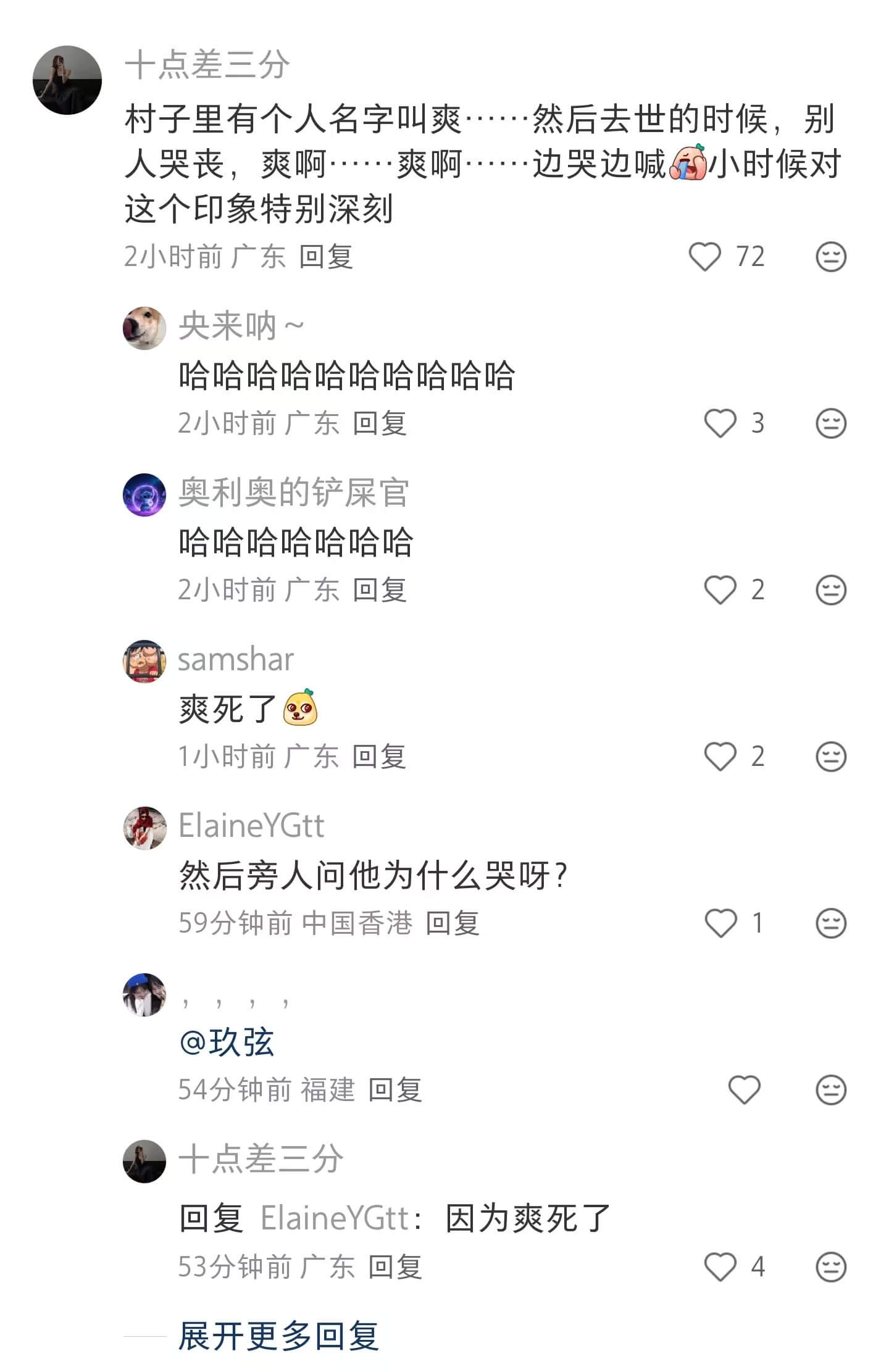Like 央来呐~'s comment heart
889x1372 pixels.
[x=720, y=422]
